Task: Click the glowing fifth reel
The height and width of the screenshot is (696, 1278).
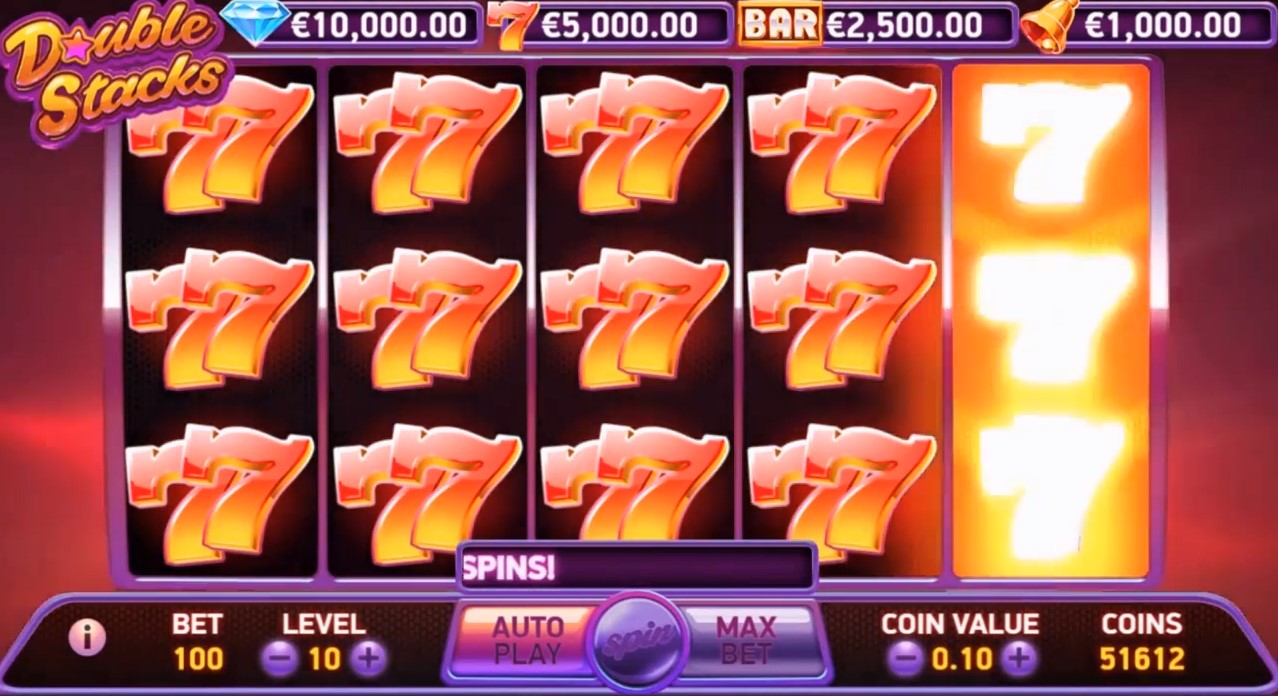Action: pyautogui.click(x=1051, y=321)
